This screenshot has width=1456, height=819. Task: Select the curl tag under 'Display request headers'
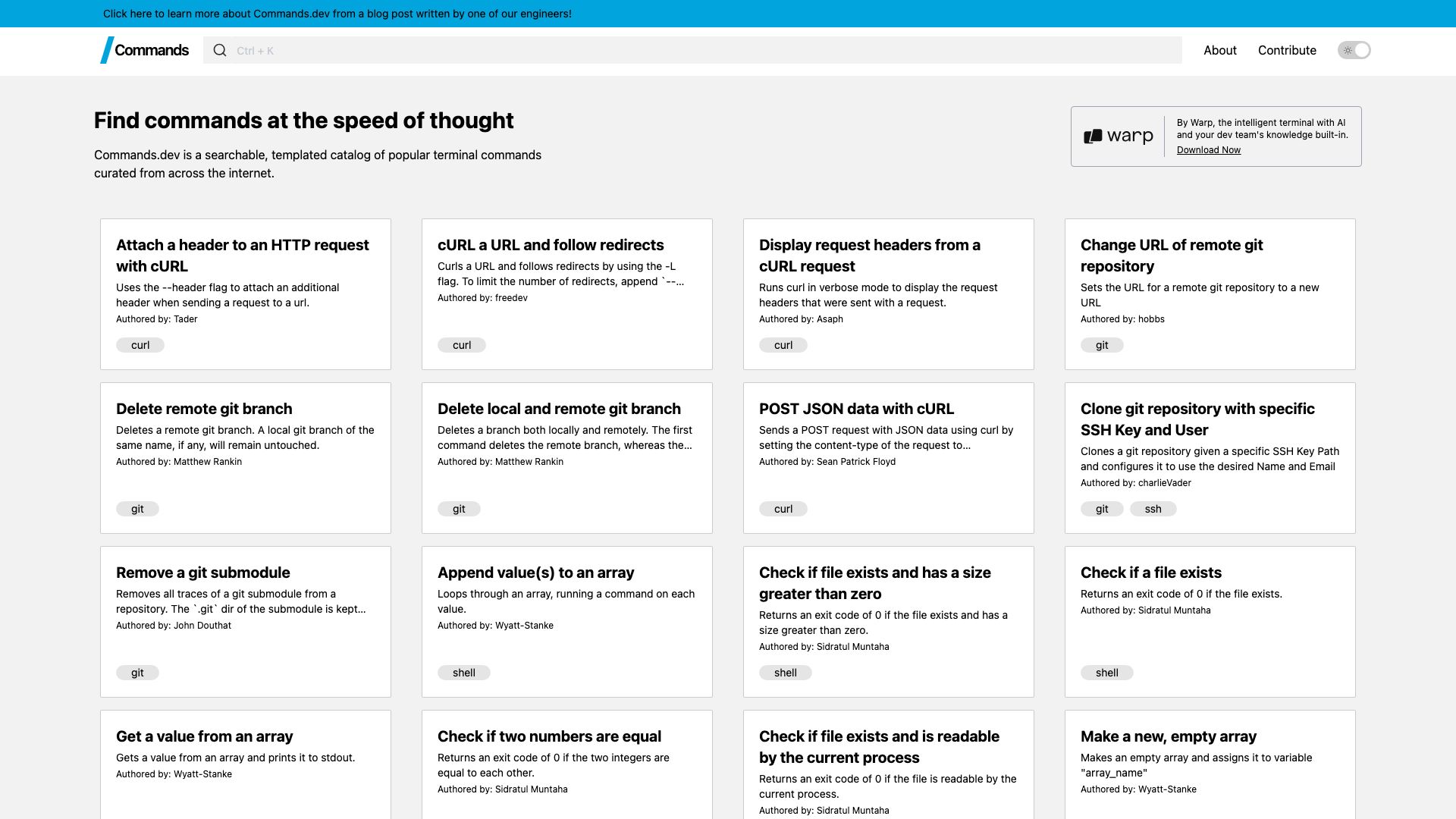(783, 345)
